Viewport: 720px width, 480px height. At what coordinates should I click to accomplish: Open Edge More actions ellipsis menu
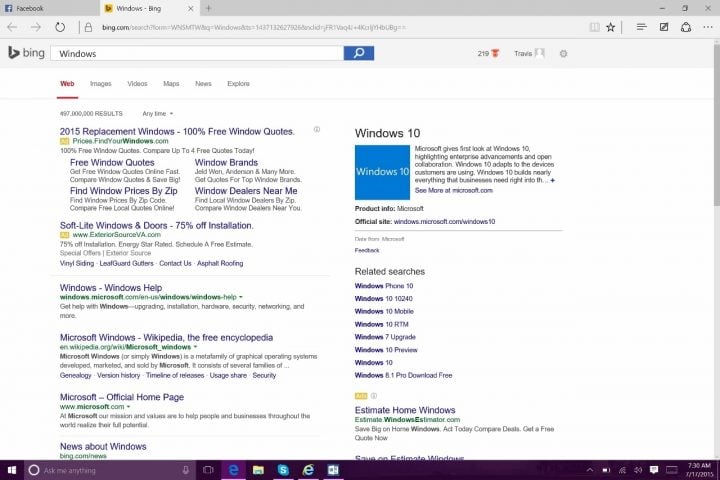pos(708,27)
